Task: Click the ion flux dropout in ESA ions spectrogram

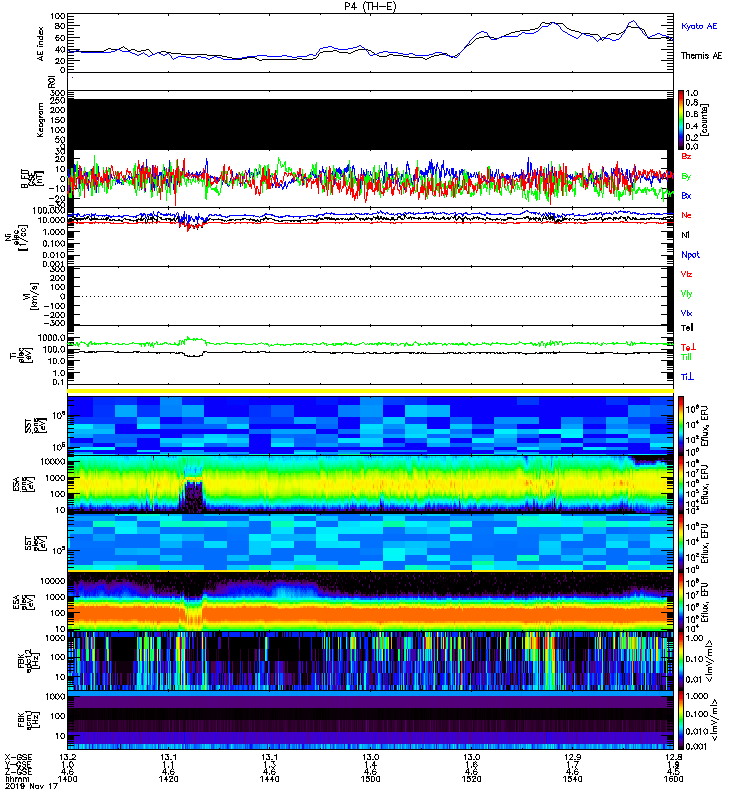Action: click(x=193, y=495)
